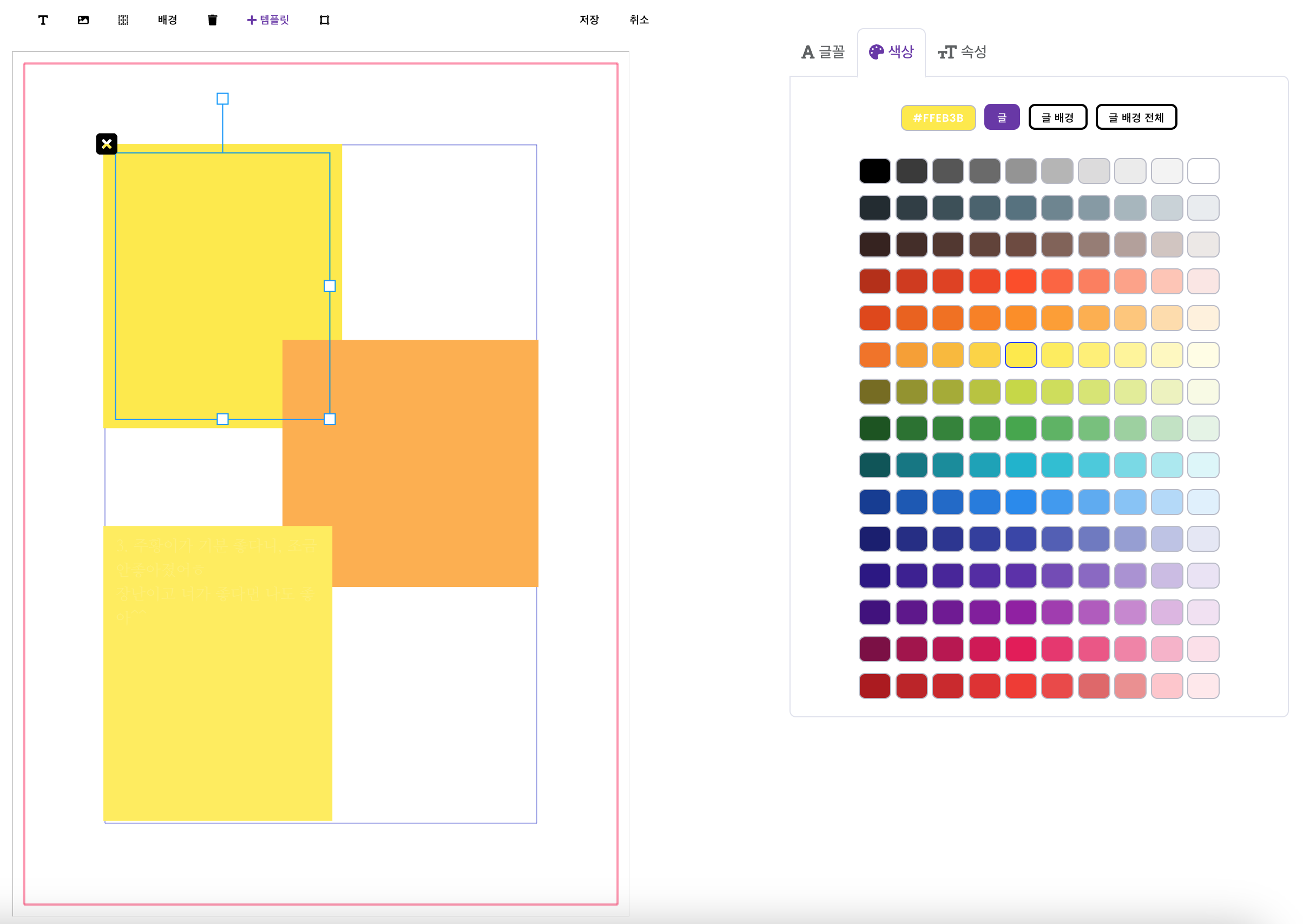Click the bottom-right resize handle

click(330, 419)
